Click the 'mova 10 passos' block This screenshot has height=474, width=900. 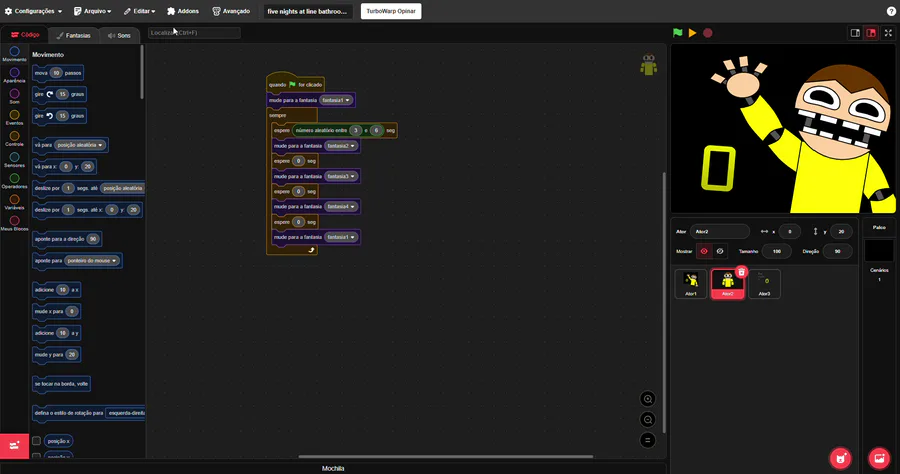coord(58,73)
